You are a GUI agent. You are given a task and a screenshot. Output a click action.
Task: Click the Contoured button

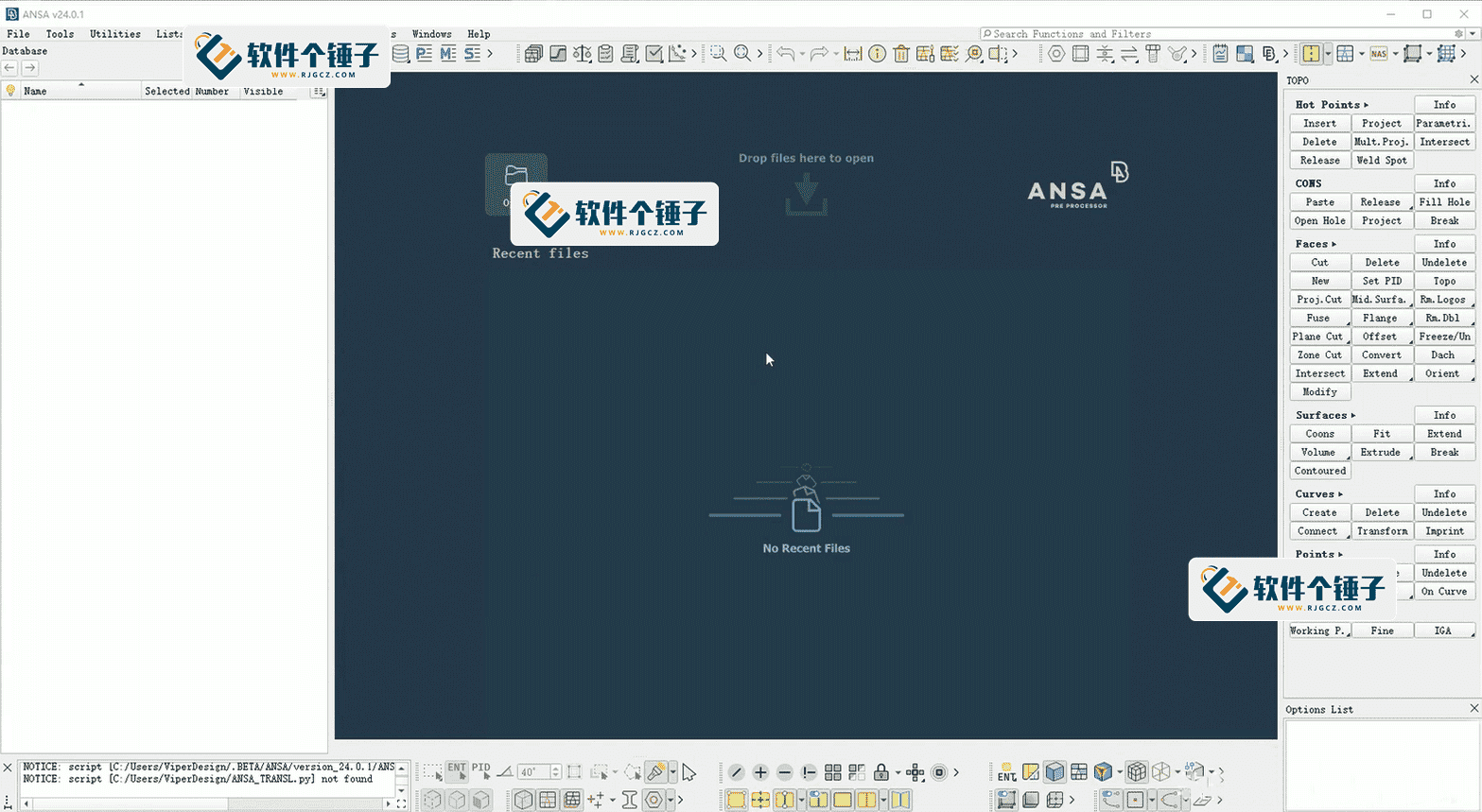pos(1319,471)
